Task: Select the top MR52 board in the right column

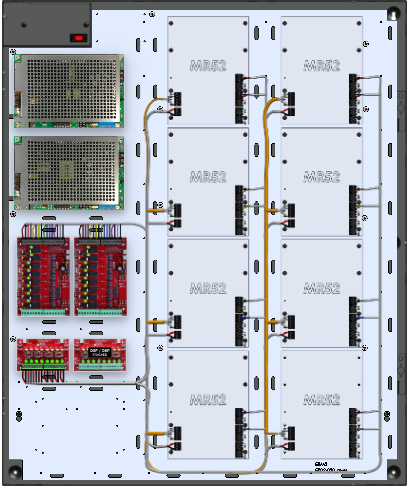Action: tap(322, 70)
